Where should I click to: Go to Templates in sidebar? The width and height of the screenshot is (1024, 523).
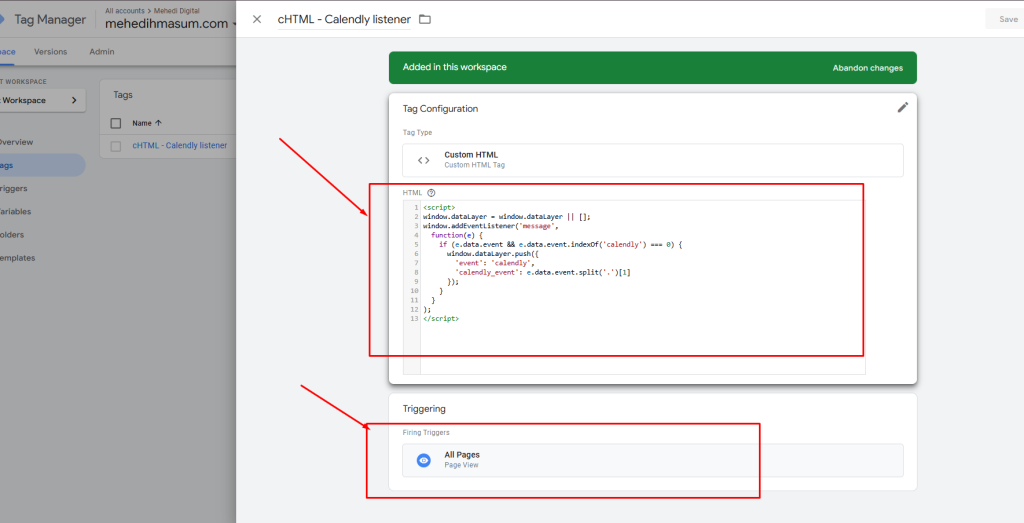click(18, 258)
